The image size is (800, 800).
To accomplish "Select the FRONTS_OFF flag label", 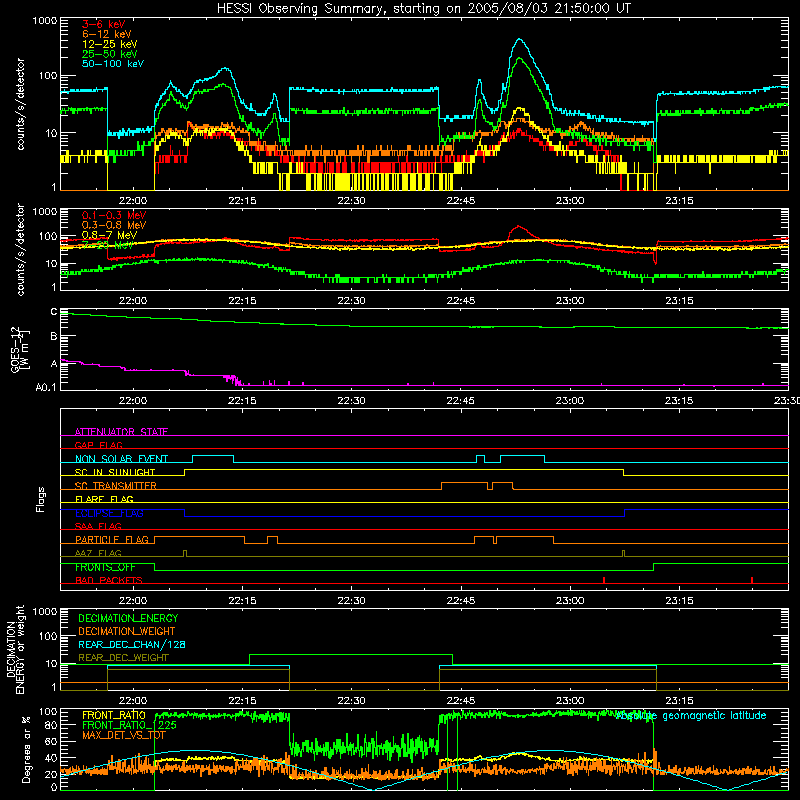I will [105, 567].
